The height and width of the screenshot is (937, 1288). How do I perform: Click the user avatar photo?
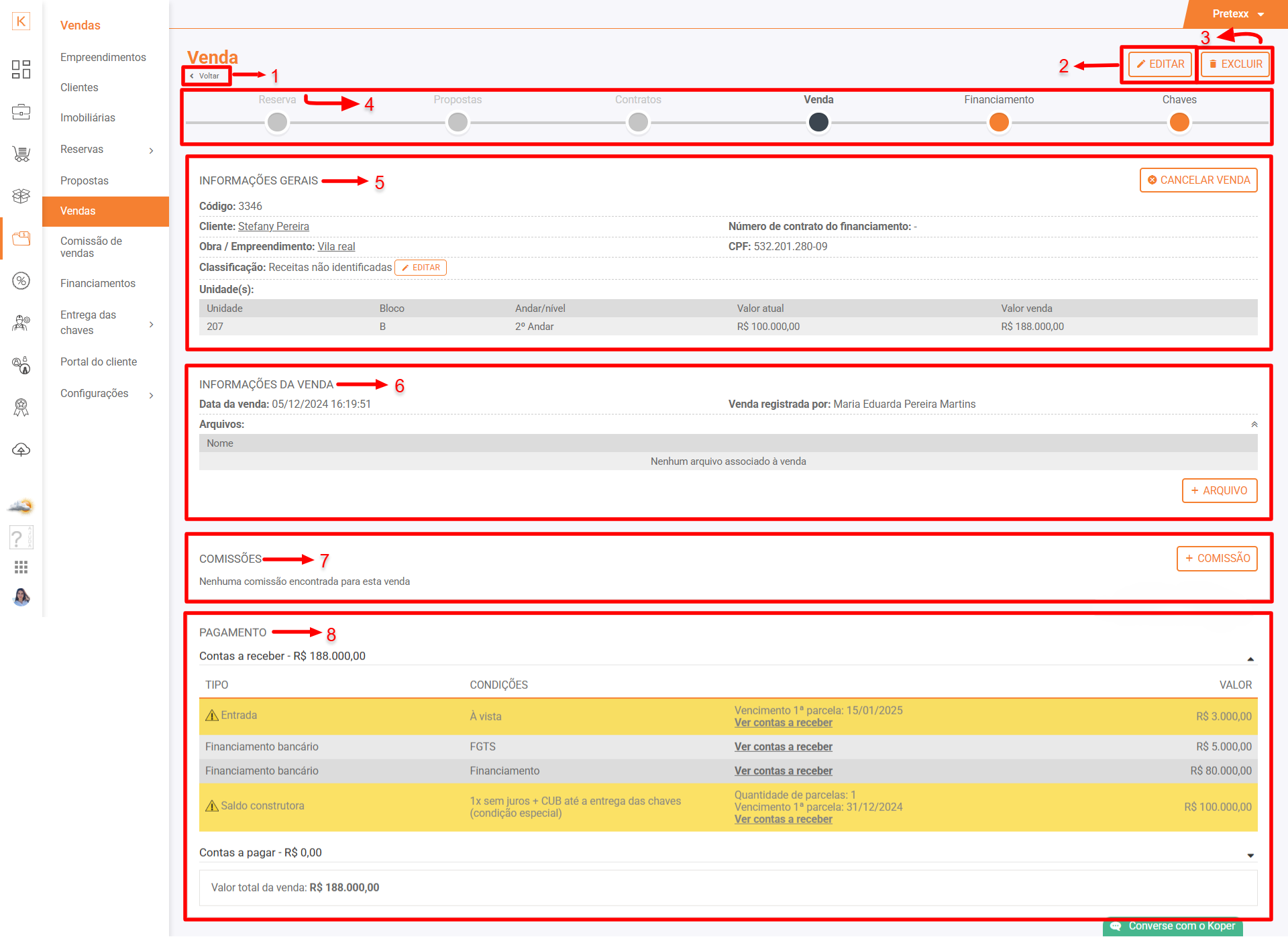[x=21, y=597]
